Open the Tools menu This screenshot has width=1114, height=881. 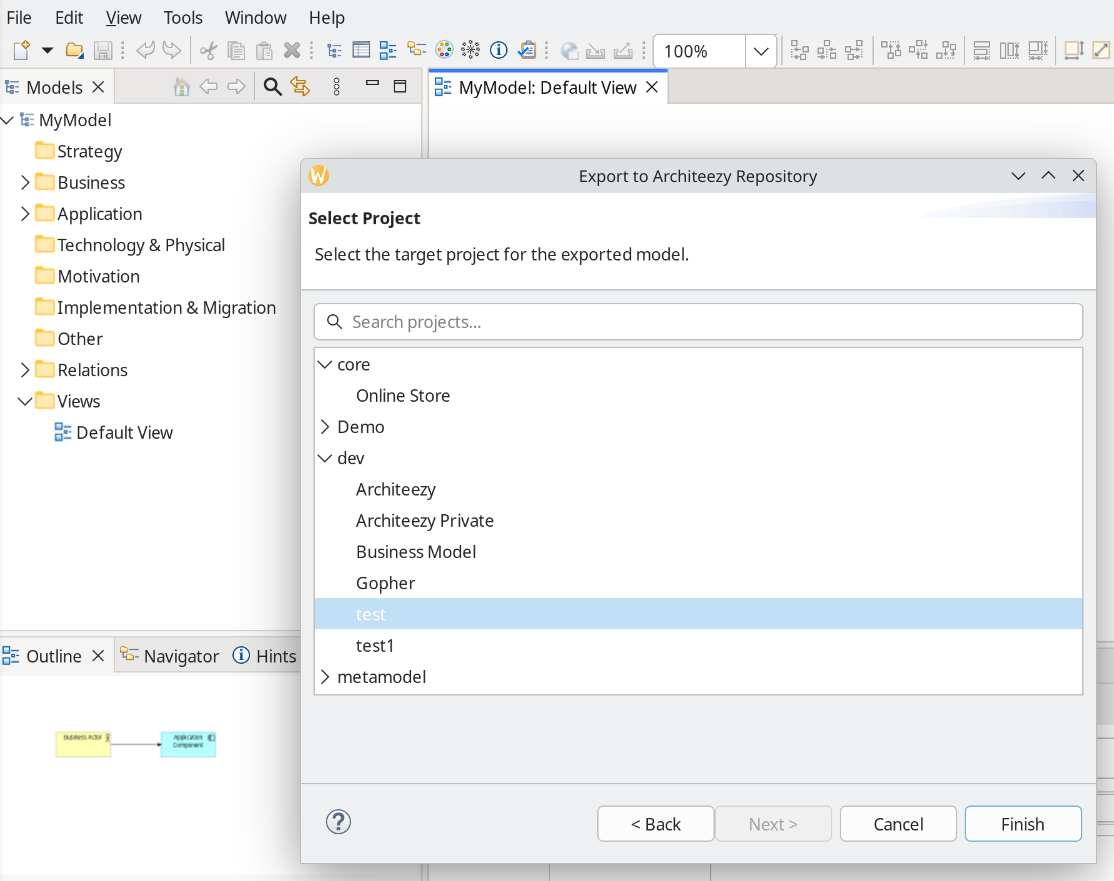tap(183, 18)
